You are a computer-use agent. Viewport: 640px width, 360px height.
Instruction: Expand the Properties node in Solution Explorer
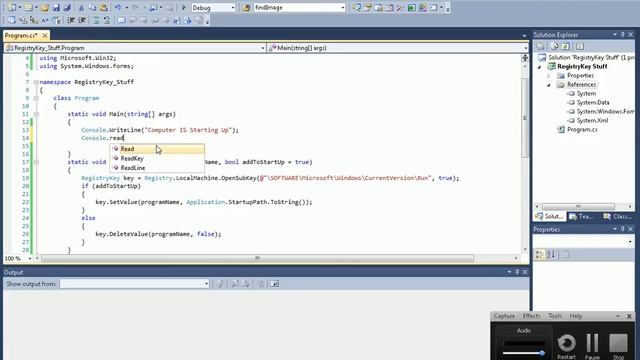[x=549, y=76]
